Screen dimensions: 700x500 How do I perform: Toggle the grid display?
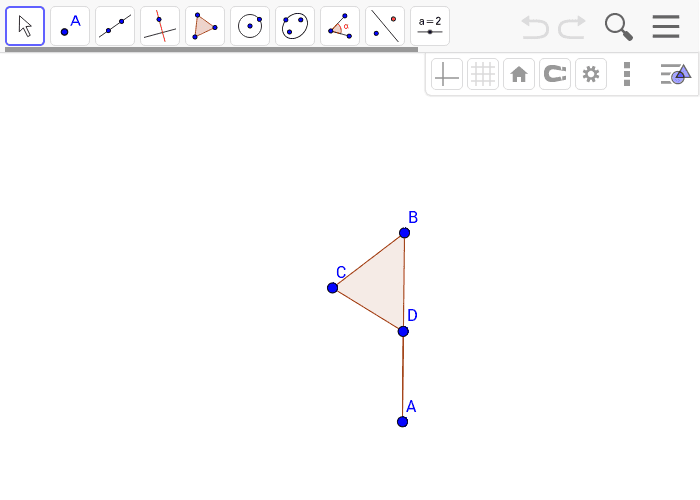coord(483,74)
